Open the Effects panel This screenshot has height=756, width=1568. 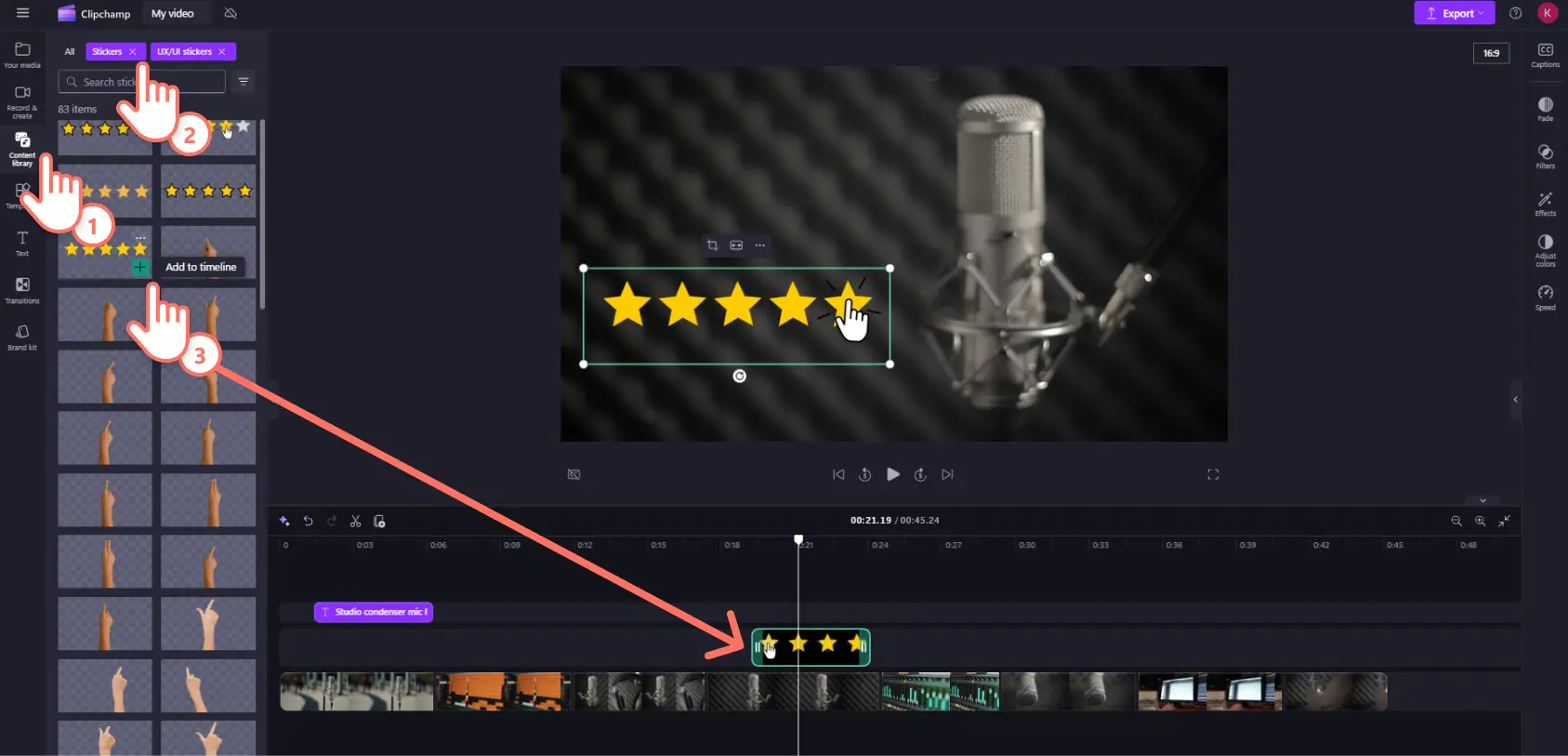click(1545, 203)
